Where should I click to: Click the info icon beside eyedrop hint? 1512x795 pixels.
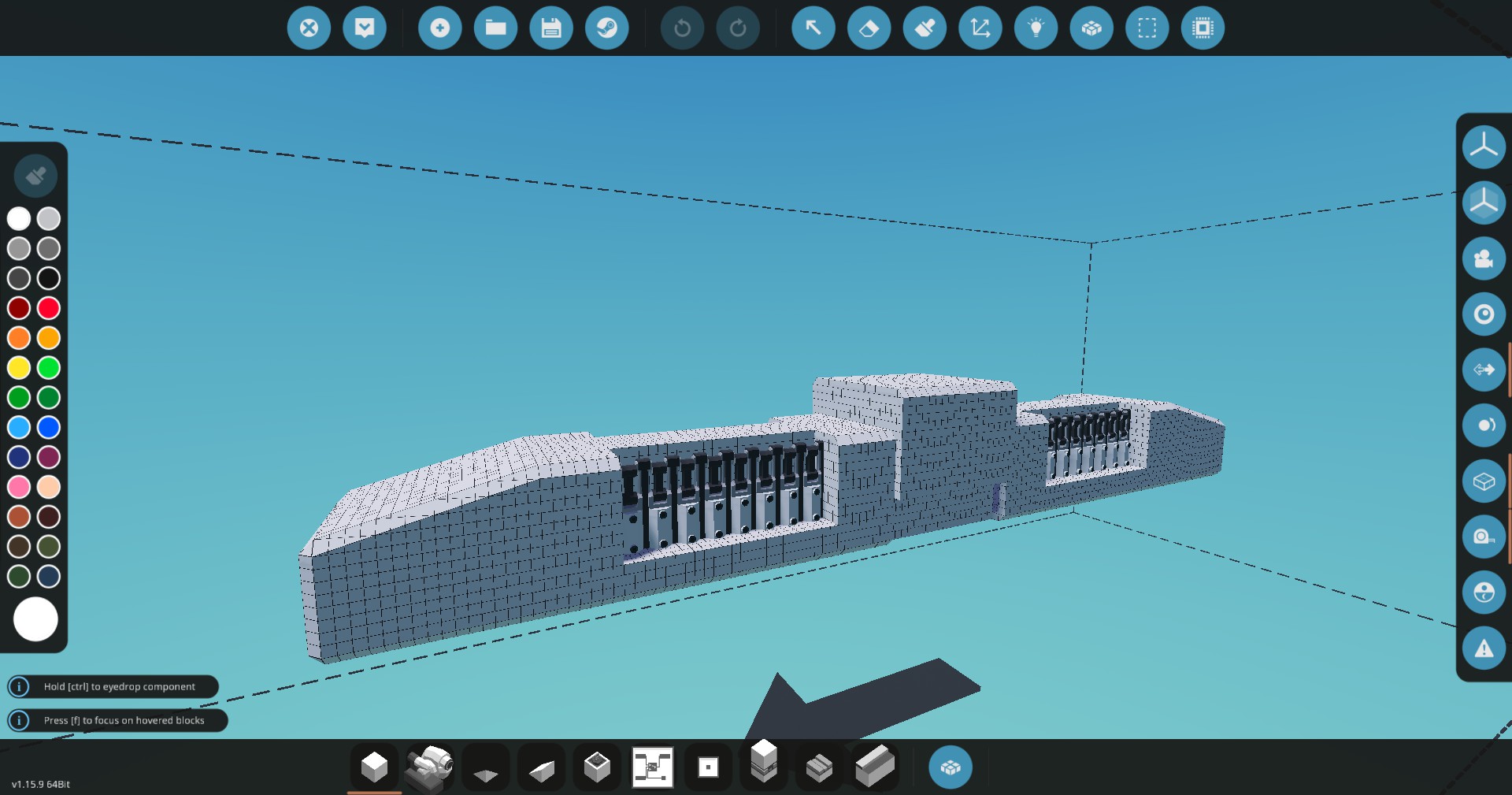pyautogui.click(x=19, y=687)
